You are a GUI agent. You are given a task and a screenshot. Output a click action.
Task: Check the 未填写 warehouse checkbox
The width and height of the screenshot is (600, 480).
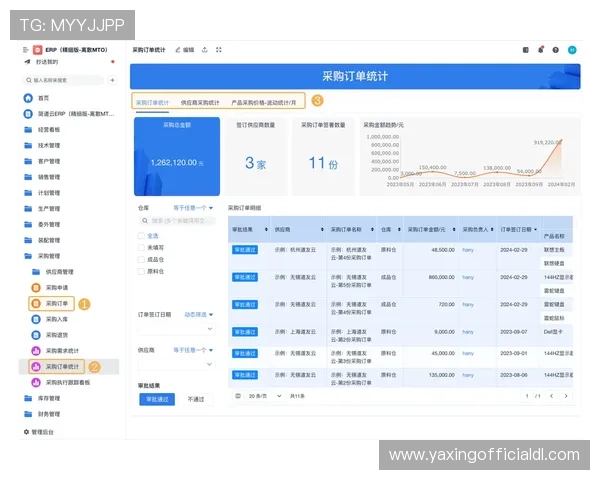tap(141, 248)
